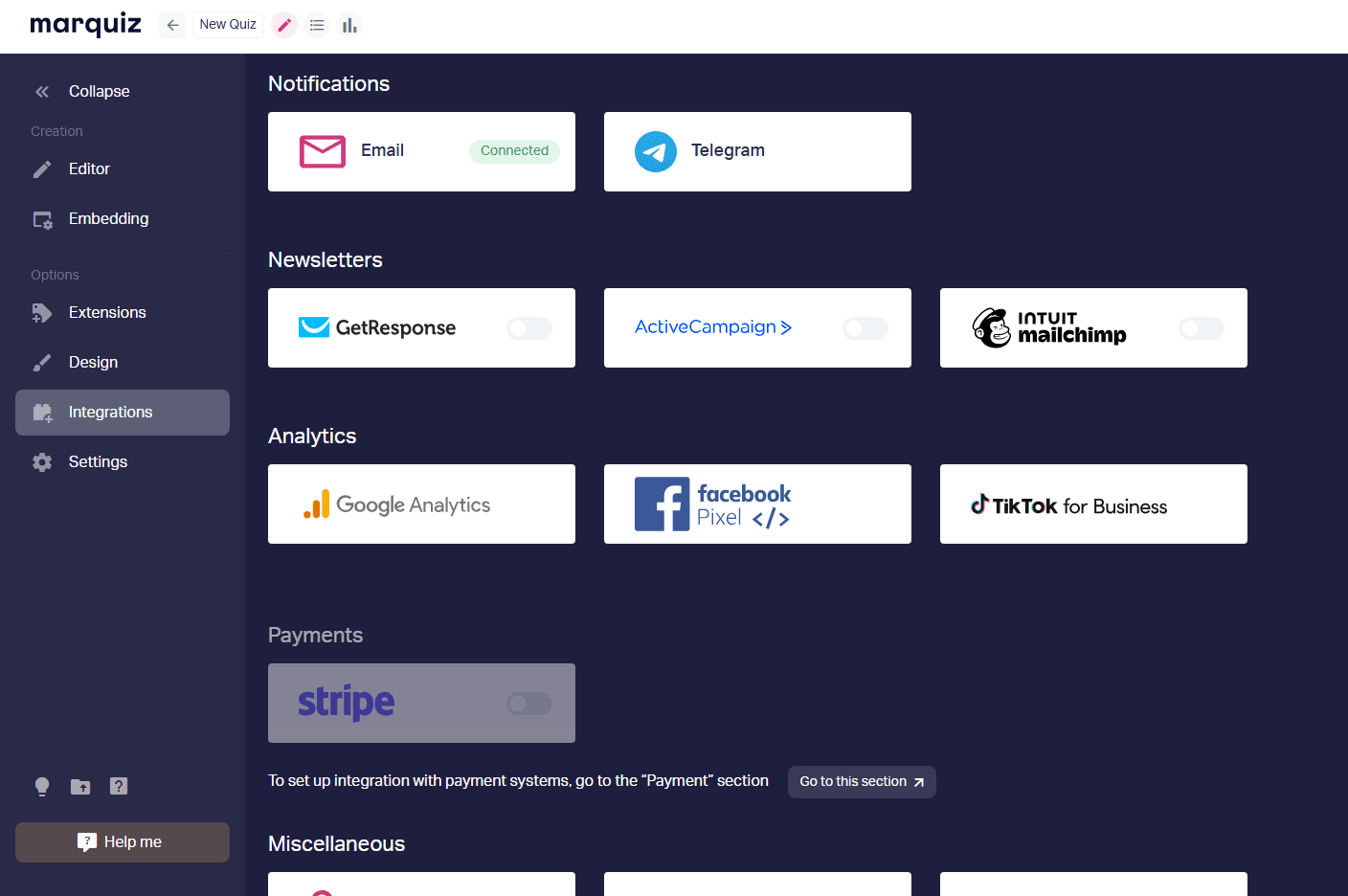Turn on the Mailchimp integration switch

[x=1202, y=328]
